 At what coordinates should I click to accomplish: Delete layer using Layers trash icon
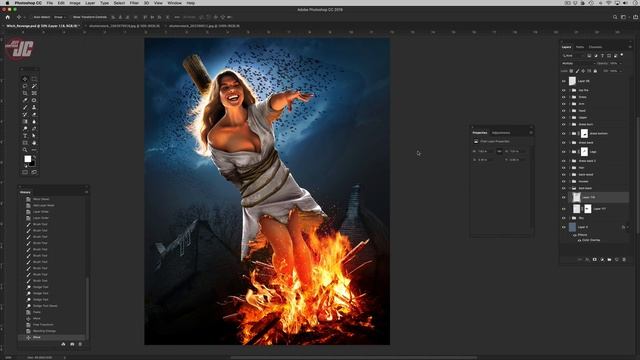(x=624, y=260)
